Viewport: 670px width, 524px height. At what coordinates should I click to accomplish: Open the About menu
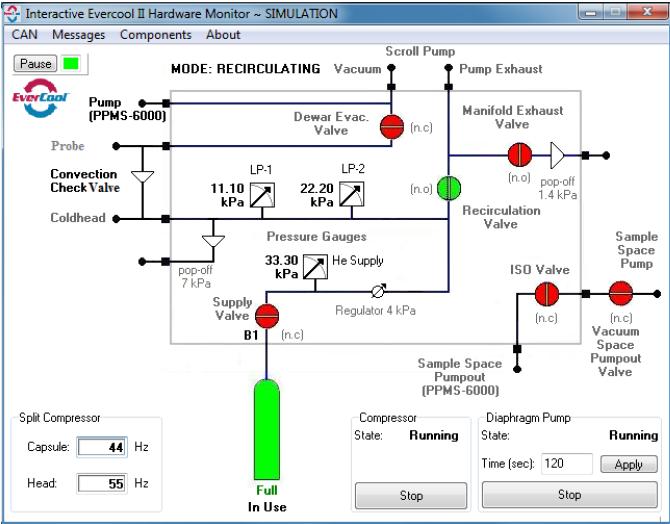pyautogui.click(x=223, y=35)
